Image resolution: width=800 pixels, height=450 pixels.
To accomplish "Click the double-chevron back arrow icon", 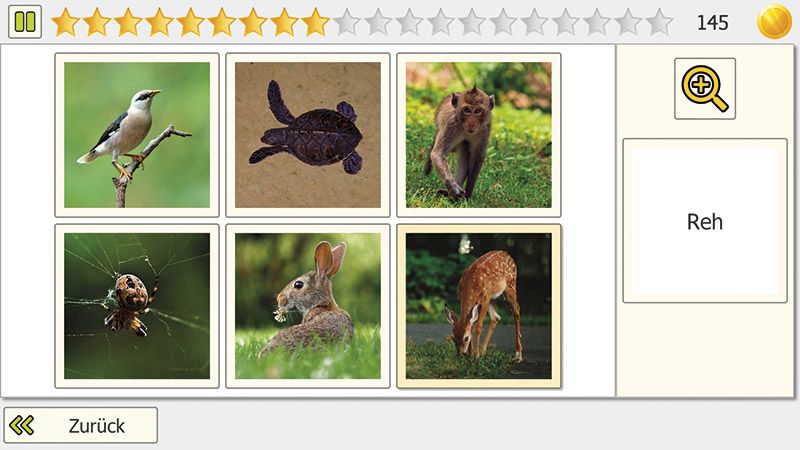I will tap(22, 425).
